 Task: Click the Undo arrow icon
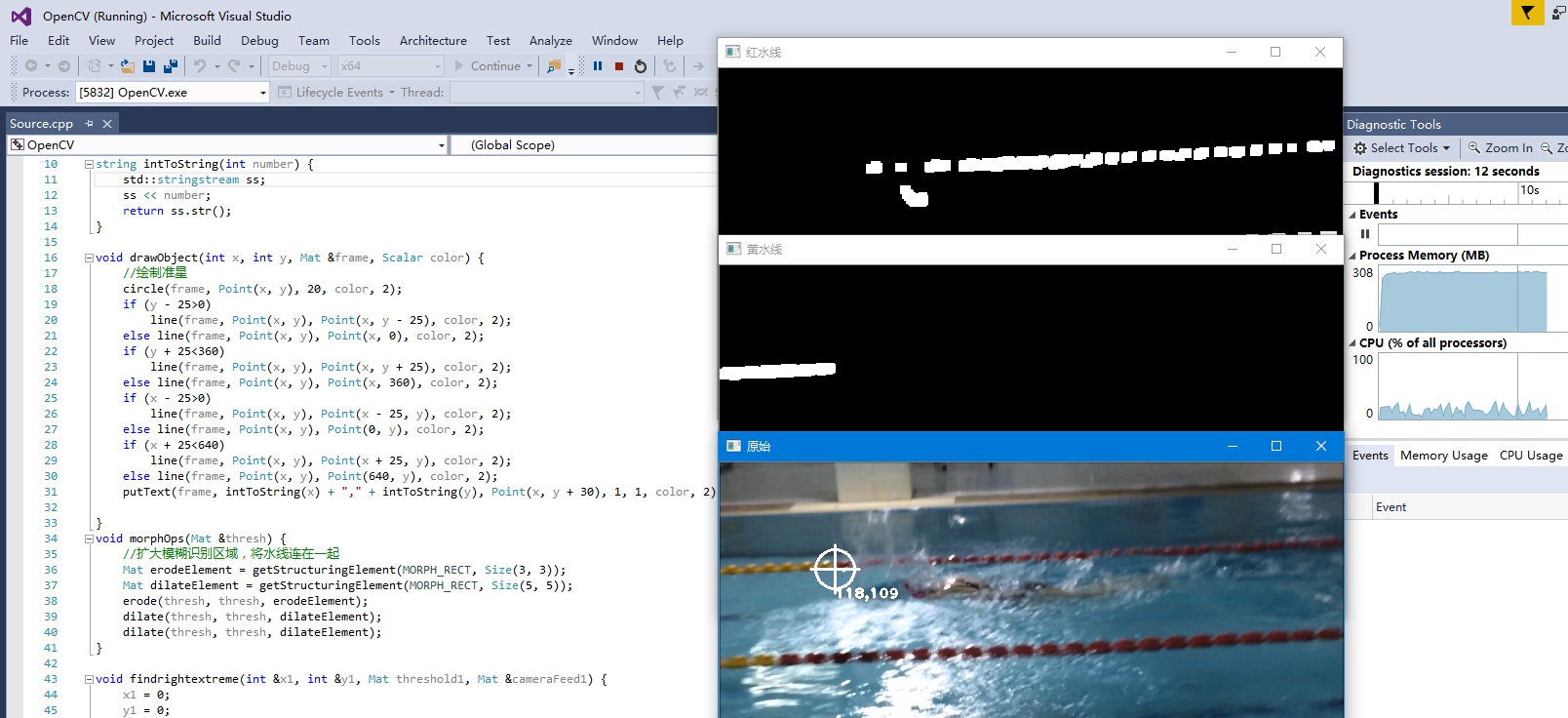200,66
